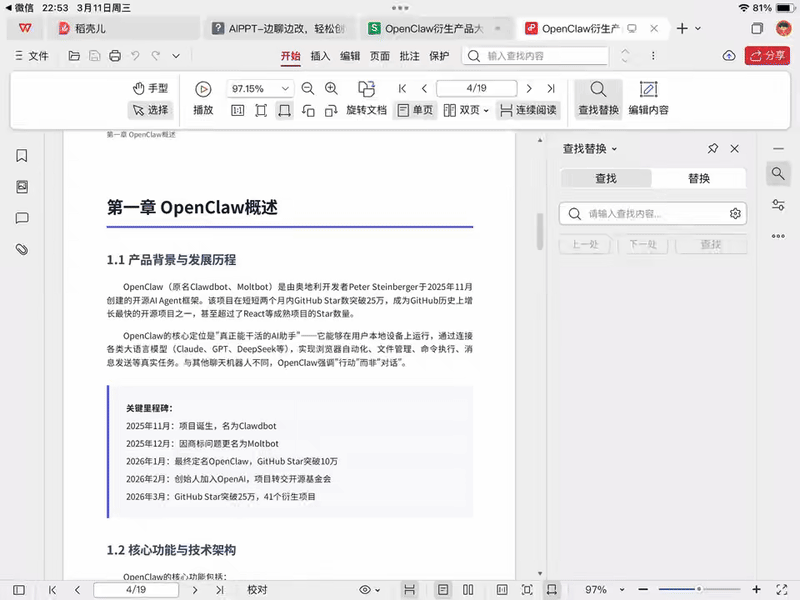
Task: Return to 微信 via back link
Action: pyautogui.click(x=19, y=8)
